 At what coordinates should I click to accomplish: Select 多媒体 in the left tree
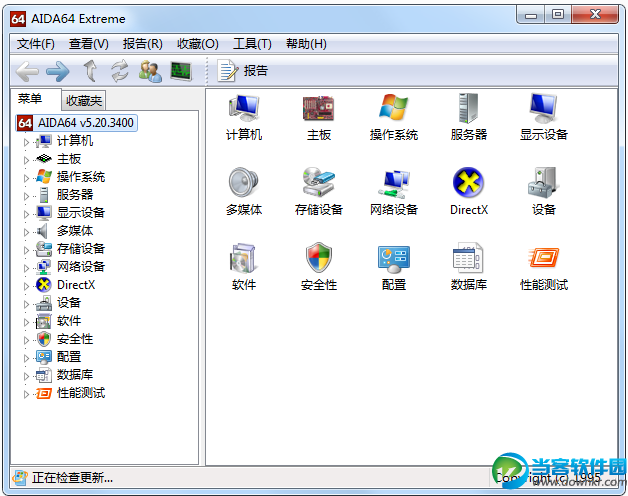coord(75,231)
